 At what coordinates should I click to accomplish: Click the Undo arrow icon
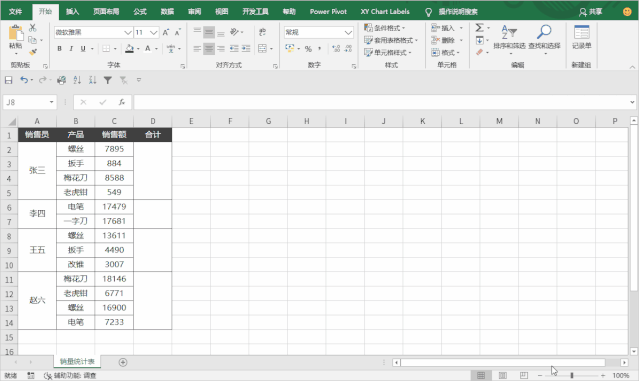coord(24,80)
